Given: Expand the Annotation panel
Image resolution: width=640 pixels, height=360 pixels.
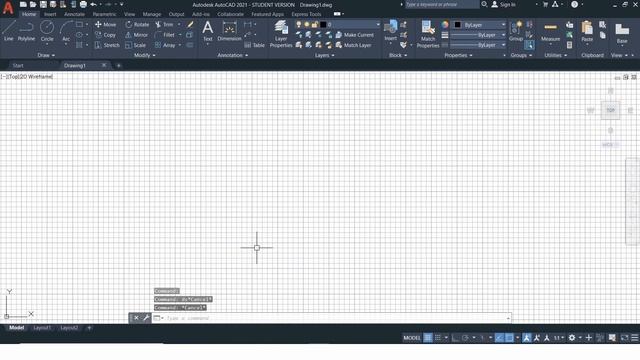Looking at the screenshot, I should 233,55.
